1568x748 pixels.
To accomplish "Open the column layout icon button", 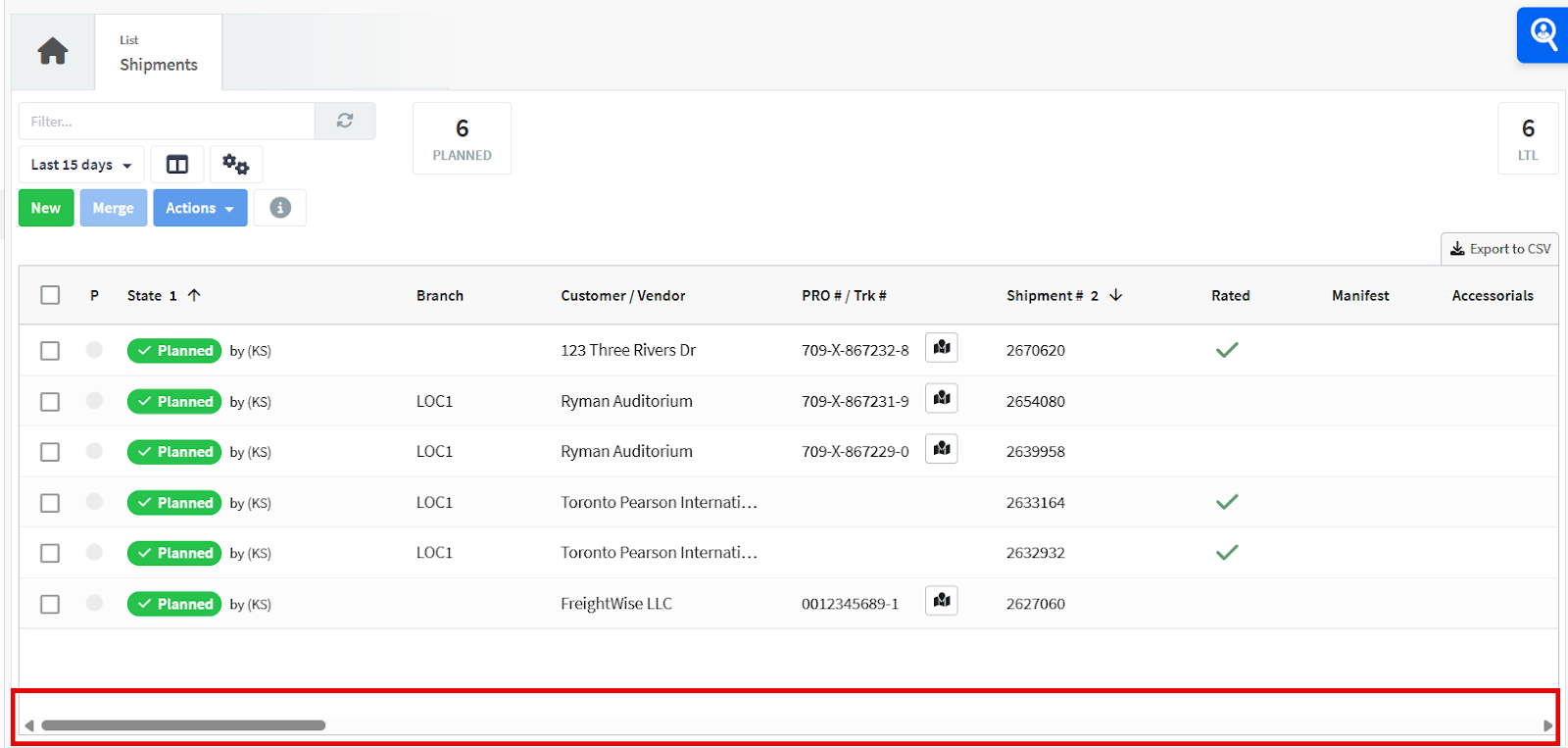I will tap(177, 165).
